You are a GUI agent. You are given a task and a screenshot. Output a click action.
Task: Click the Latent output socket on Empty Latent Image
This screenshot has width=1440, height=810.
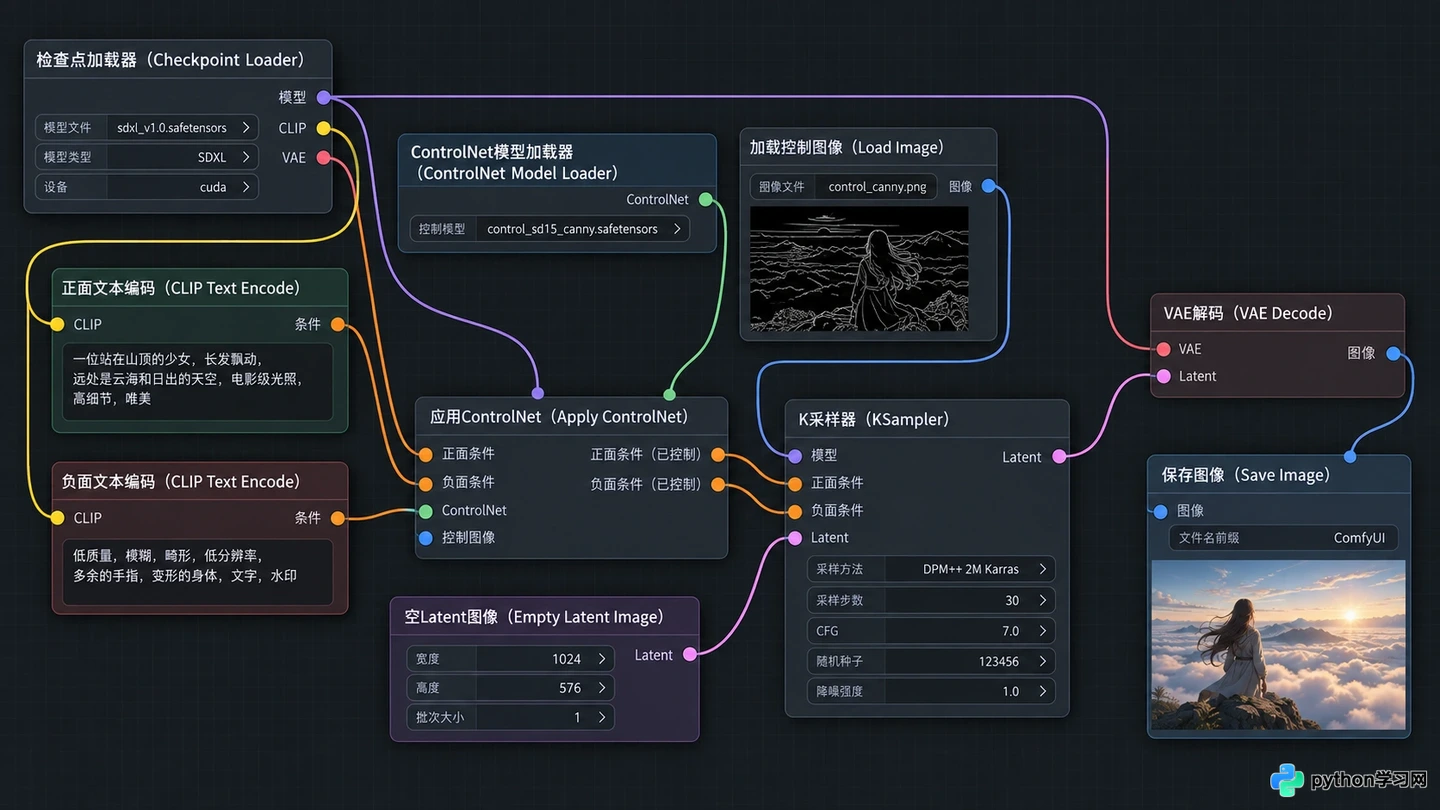tap(689, 655)
